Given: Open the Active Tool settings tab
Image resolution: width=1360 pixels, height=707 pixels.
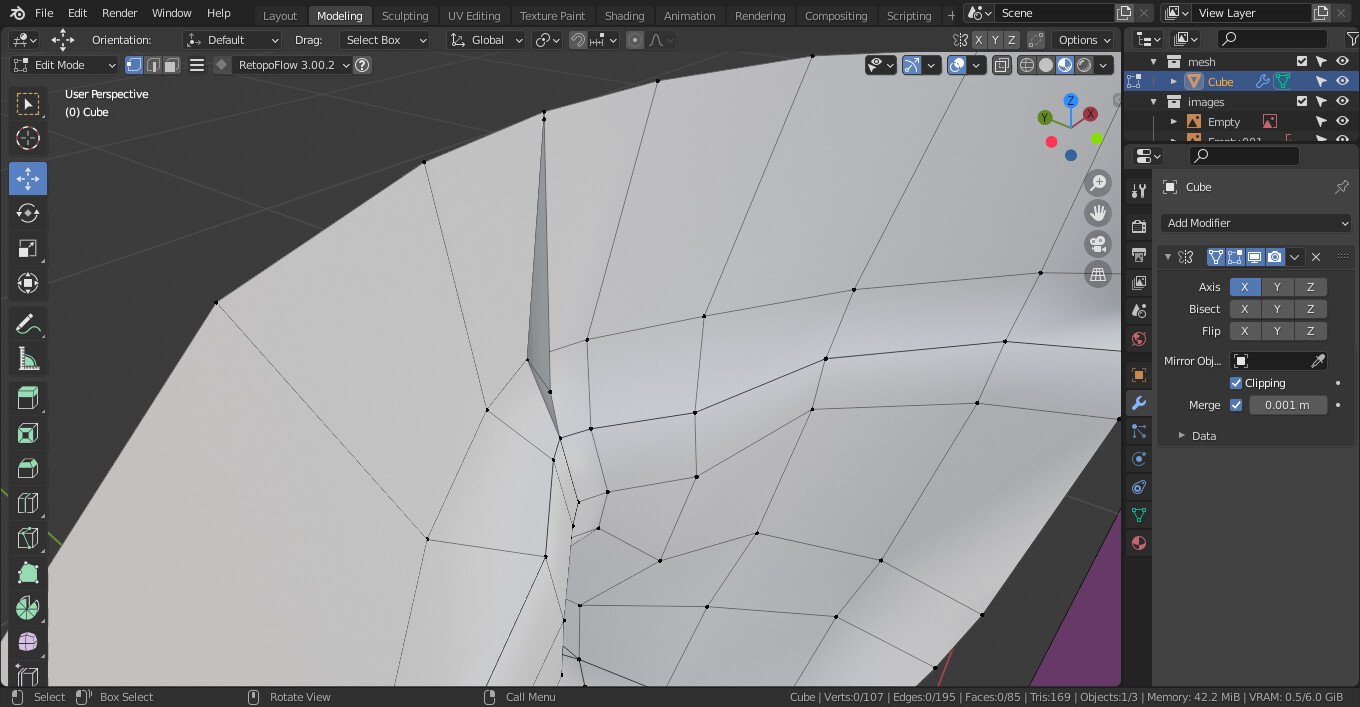Looking at the screenshot, I should pyautogui.click(x=1138, y=191).
